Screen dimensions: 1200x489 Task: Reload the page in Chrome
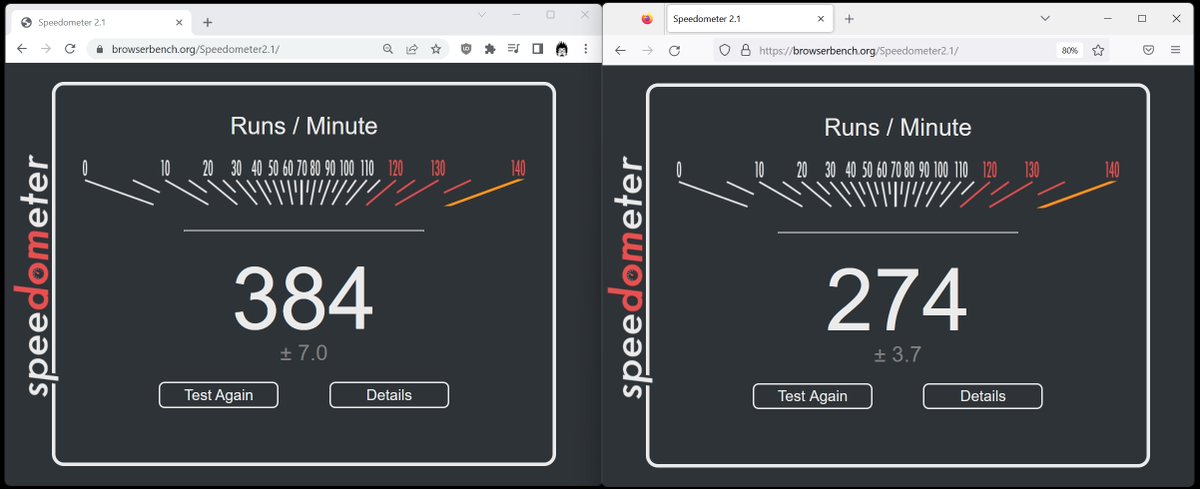tap(70, 48)
